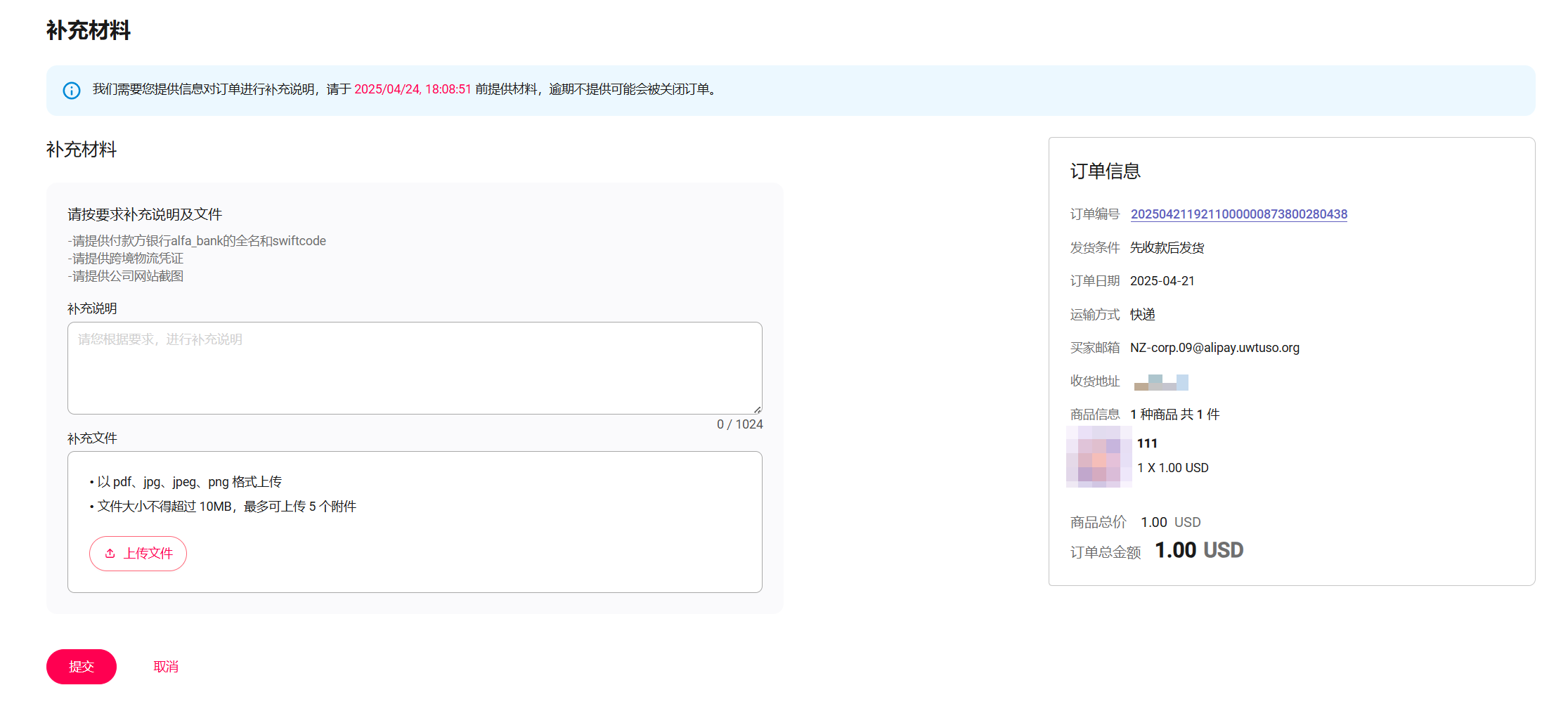Click the bold 1.00 USD order total

(x=1199, y=550)
